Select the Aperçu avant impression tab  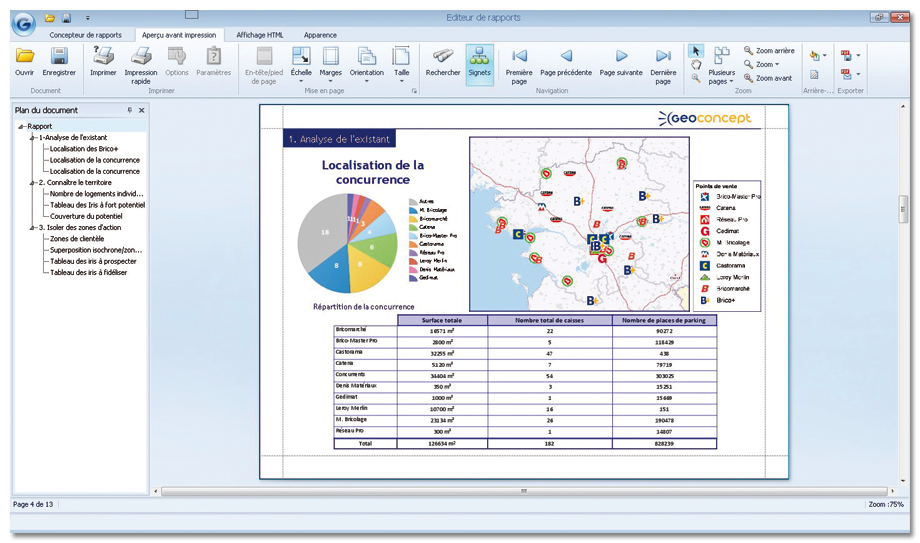coord(179,35)
